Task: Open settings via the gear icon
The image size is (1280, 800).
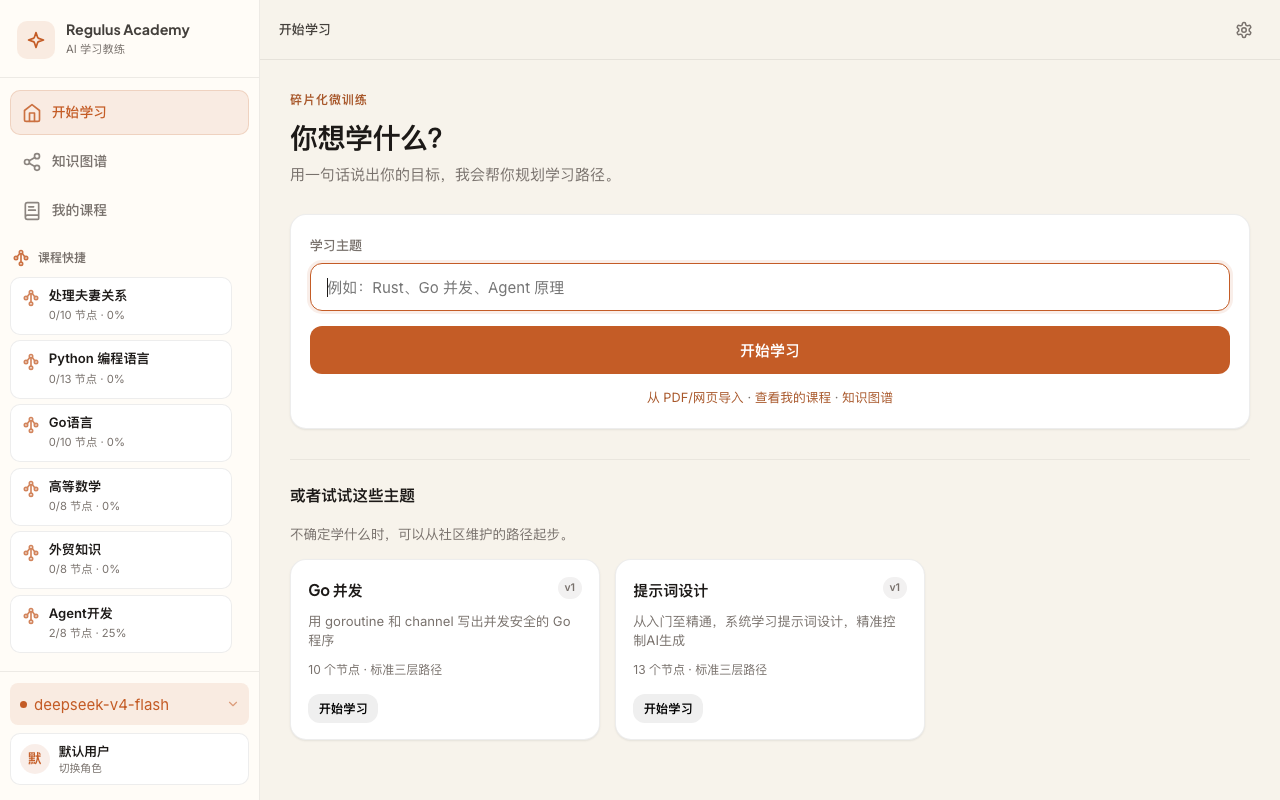Action: 1244,30
